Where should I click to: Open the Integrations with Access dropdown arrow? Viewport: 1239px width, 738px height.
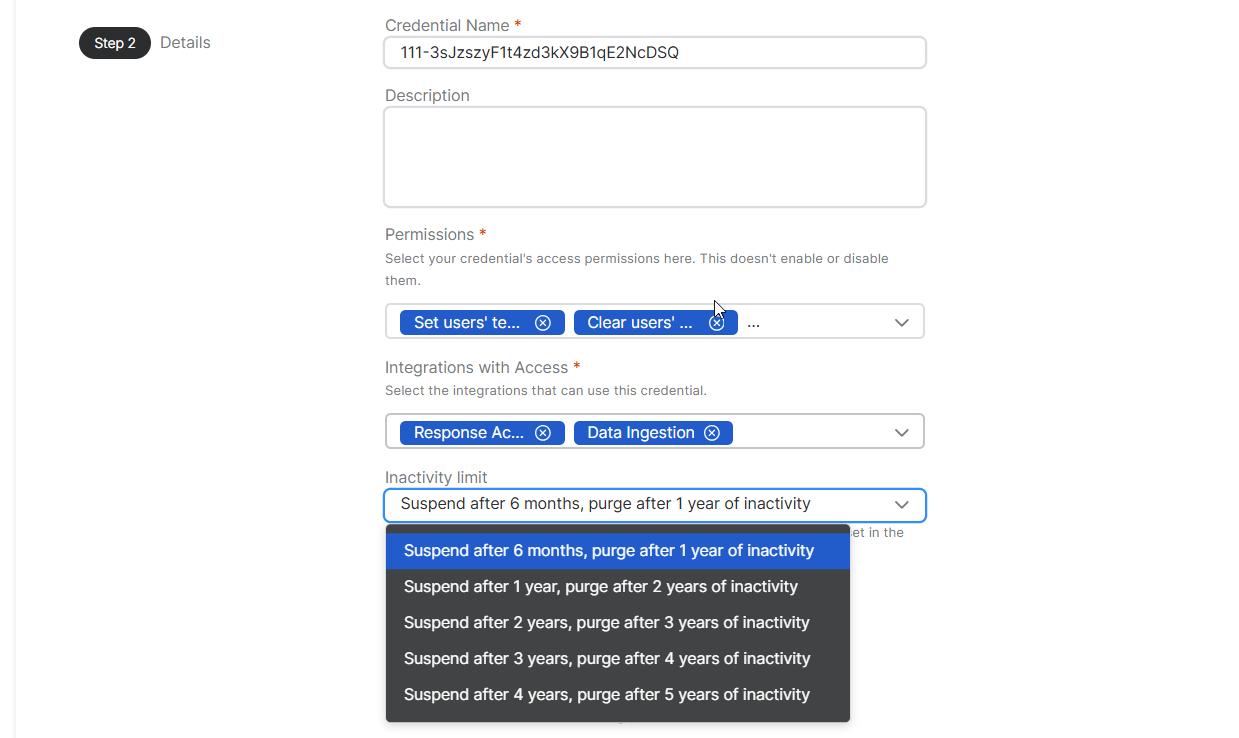point(901,433)
